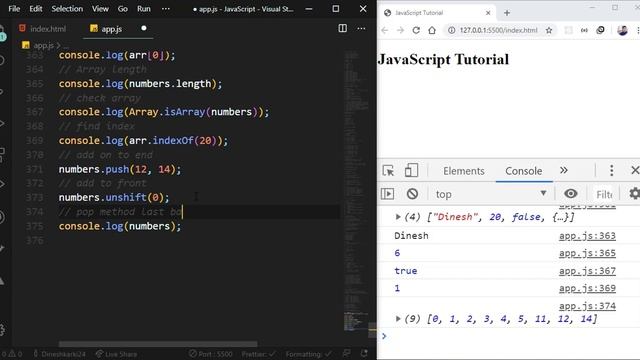The image size is (640, 360).
Task: Click the Live Share status bar item
Action: pyautogui.click(x=116, y=354)
